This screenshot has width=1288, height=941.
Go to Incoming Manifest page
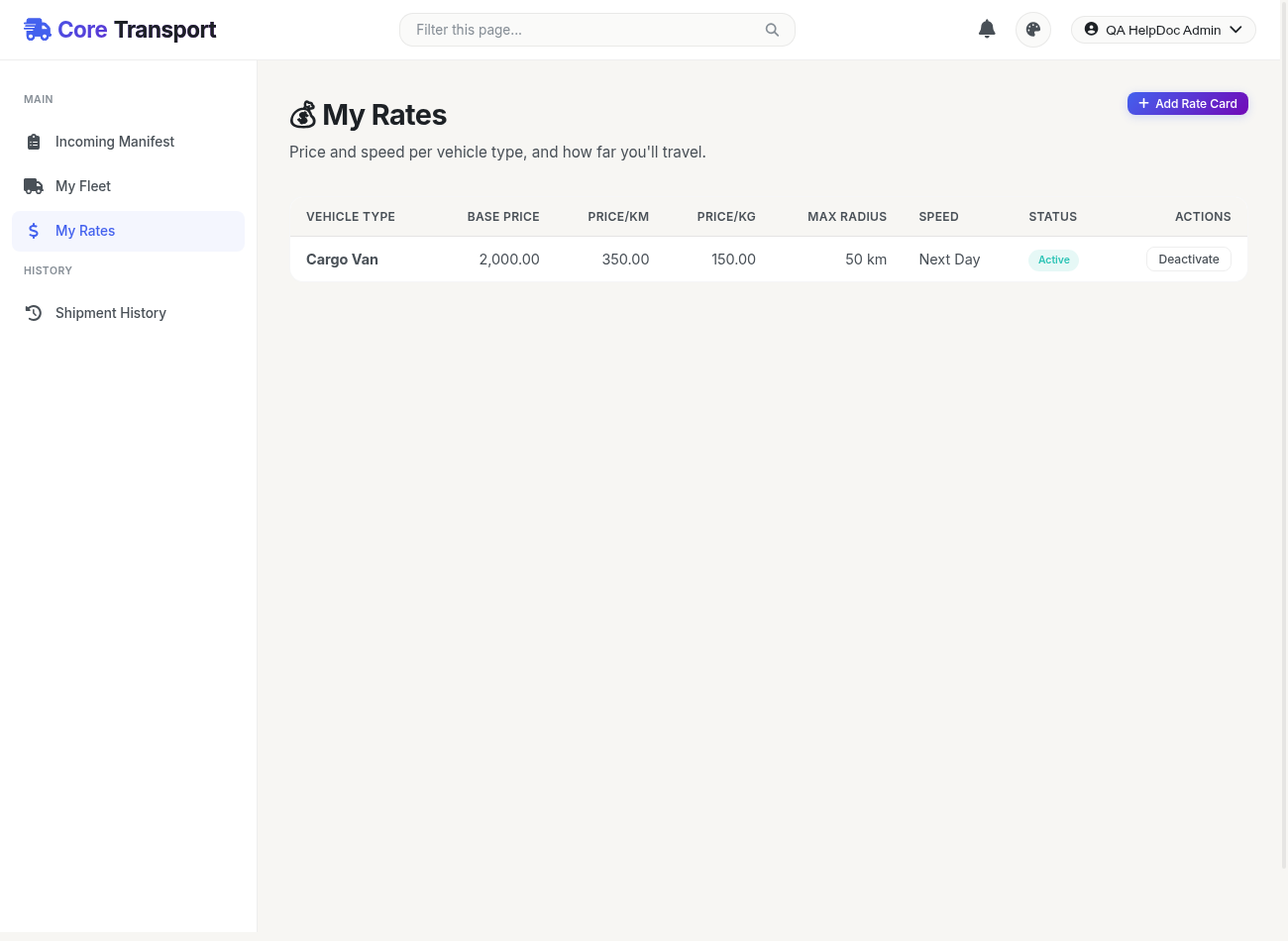[x=128, y=142]
